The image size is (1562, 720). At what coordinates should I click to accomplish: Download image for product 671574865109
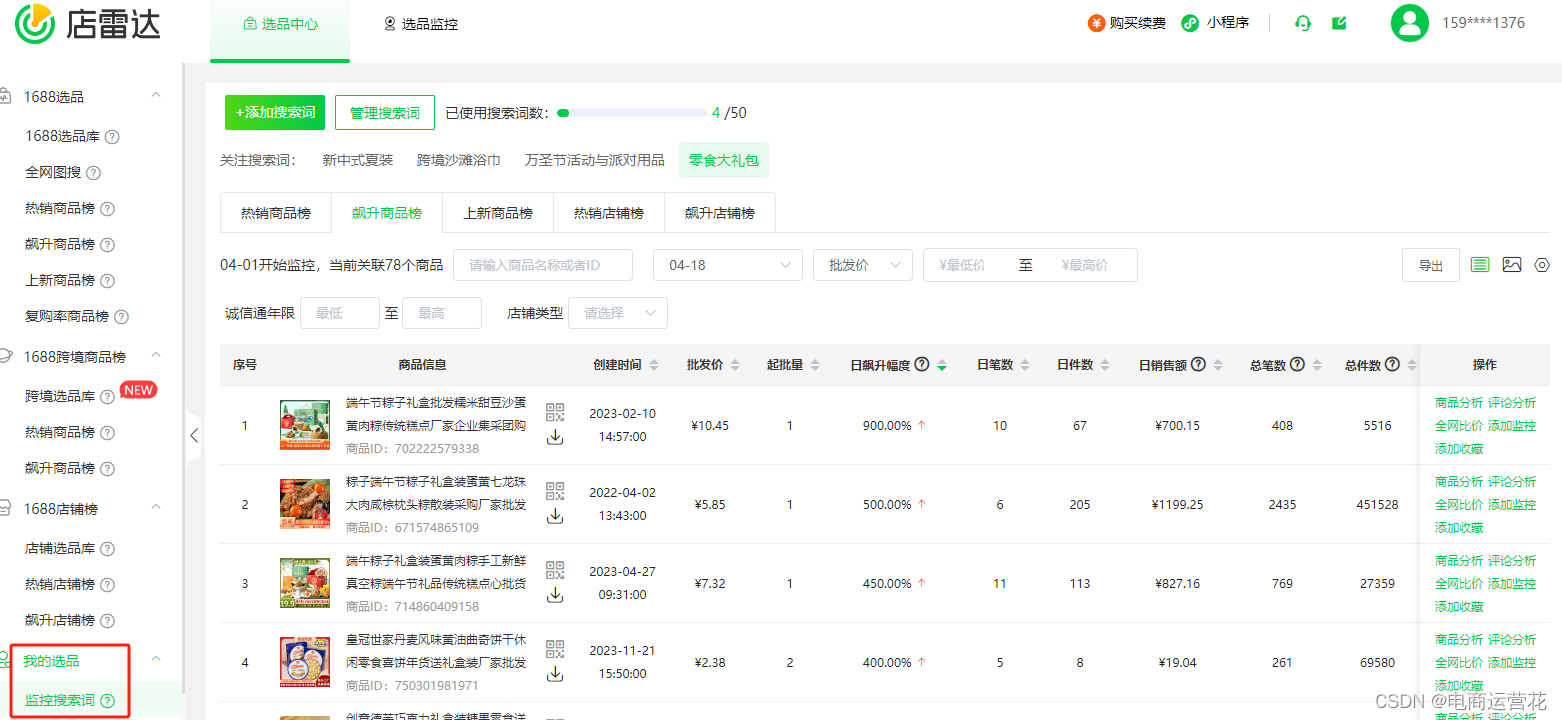coord(555,516)
